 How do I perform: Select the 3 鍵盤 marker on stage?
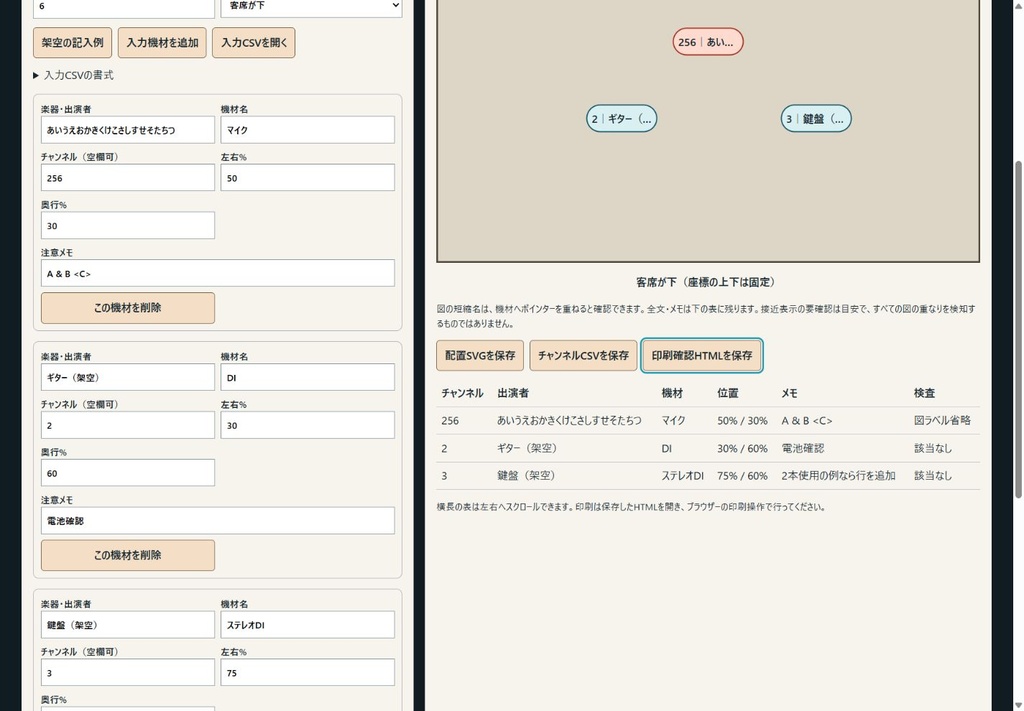(x=816, y=118)
